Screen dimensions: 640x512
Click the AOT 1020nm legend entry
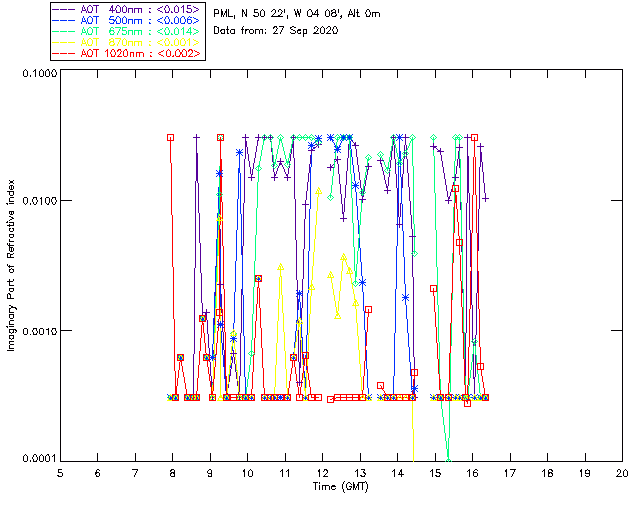click(127, 53)
